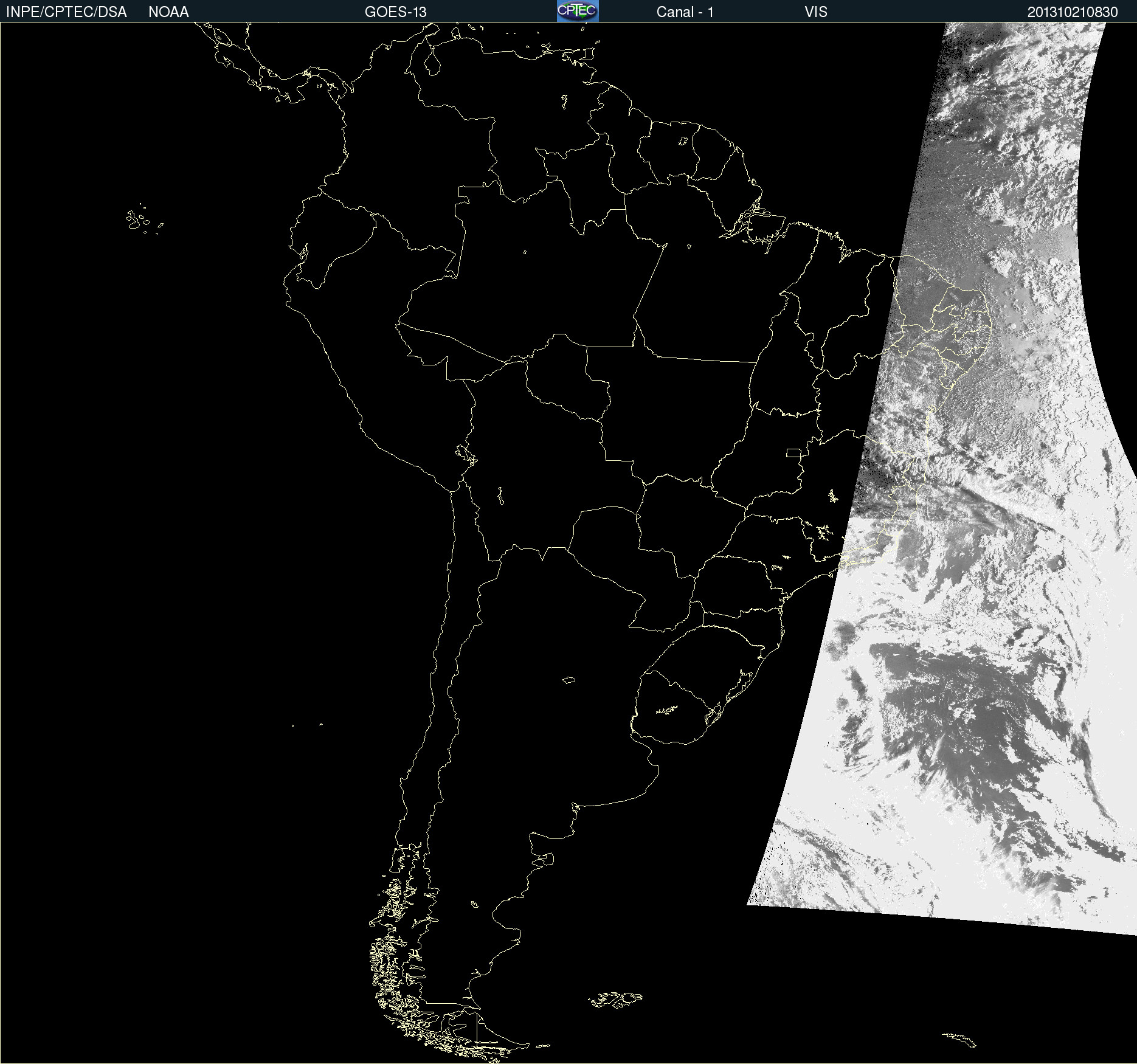
Task: Click the Distrito Federal rectangle in Brazil
Action: (x=793, y=452)
